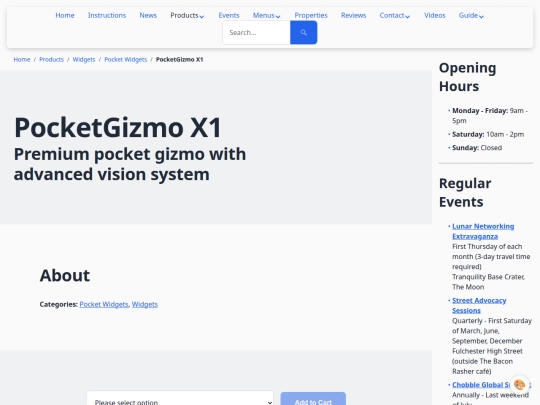Click the Opening Hours heading
Screen dimensions: 540x405
tap(467, 77)
